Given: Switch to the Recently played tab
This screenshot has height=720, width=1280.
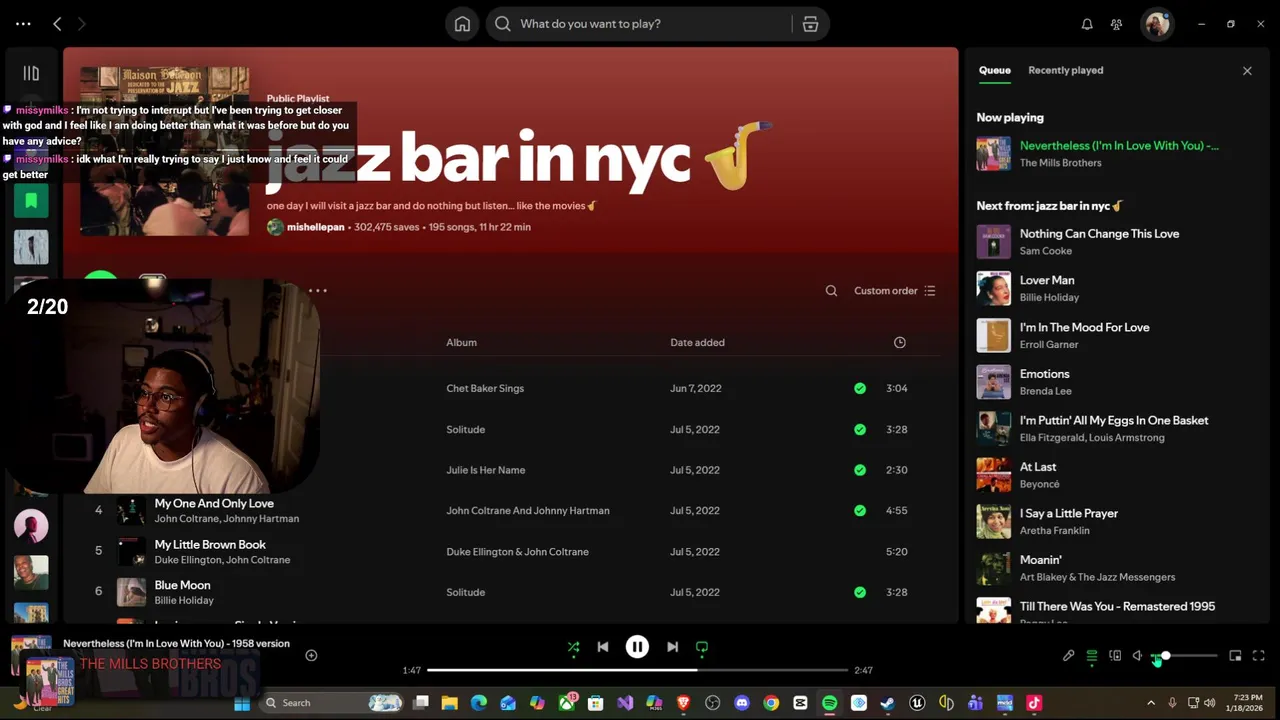Looking at the screenshot, I should point(1066,71).
